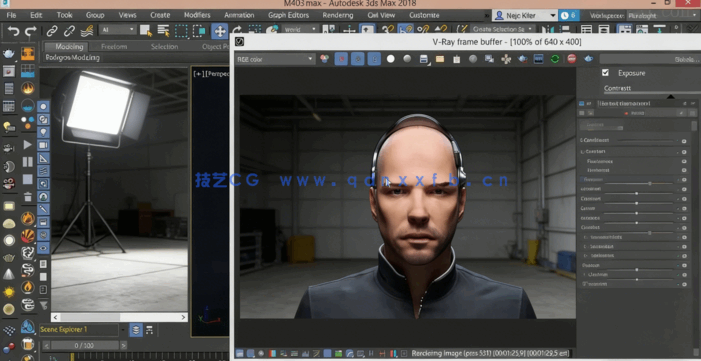Viewport: 701px width, 361px height.
Task: Click the Undo arrow in the main toolbar
Action: (13, 31)
